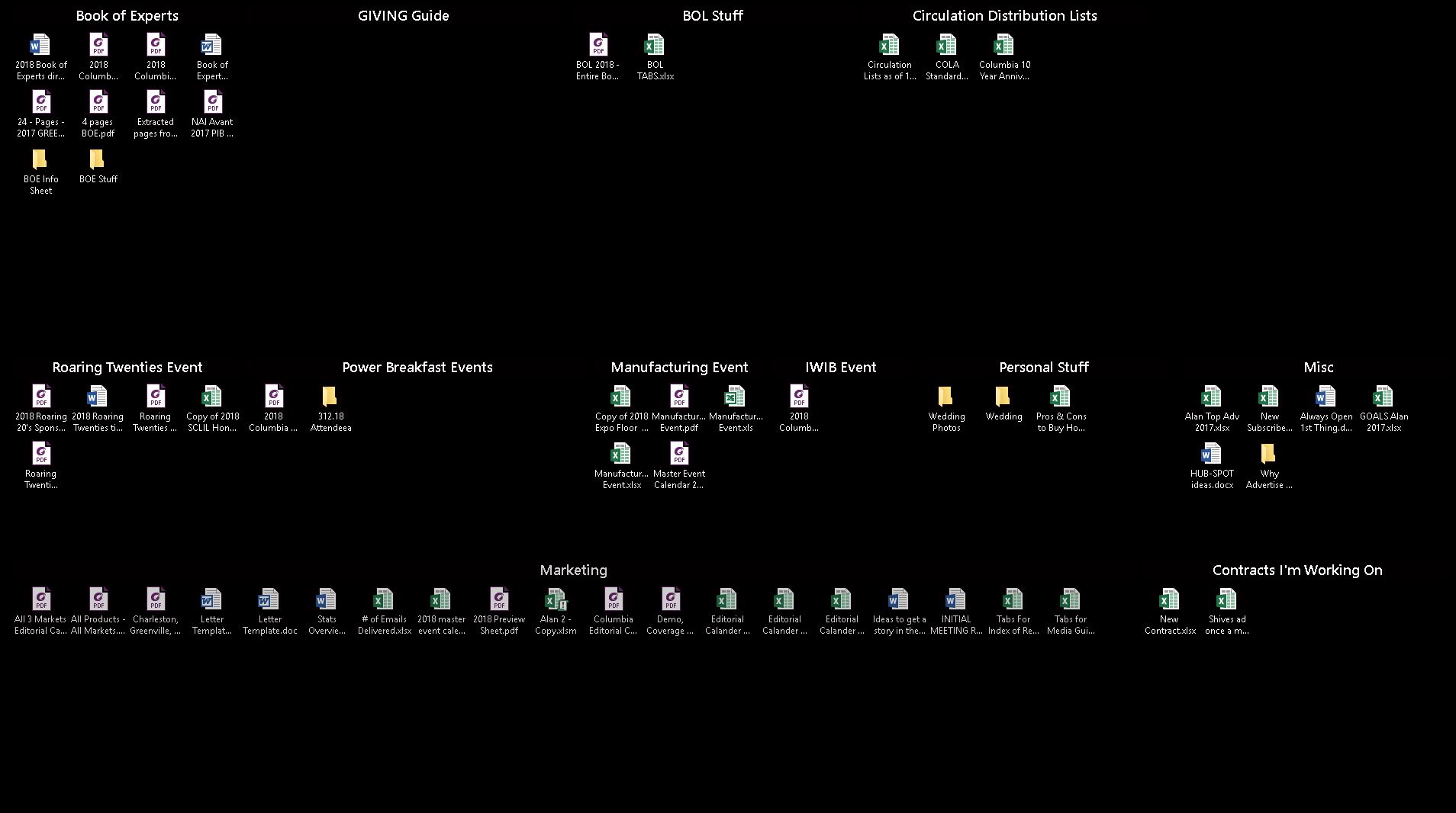
Task: Open the Tabs for Media Gui... spreadsheet
Action: 1071,611
